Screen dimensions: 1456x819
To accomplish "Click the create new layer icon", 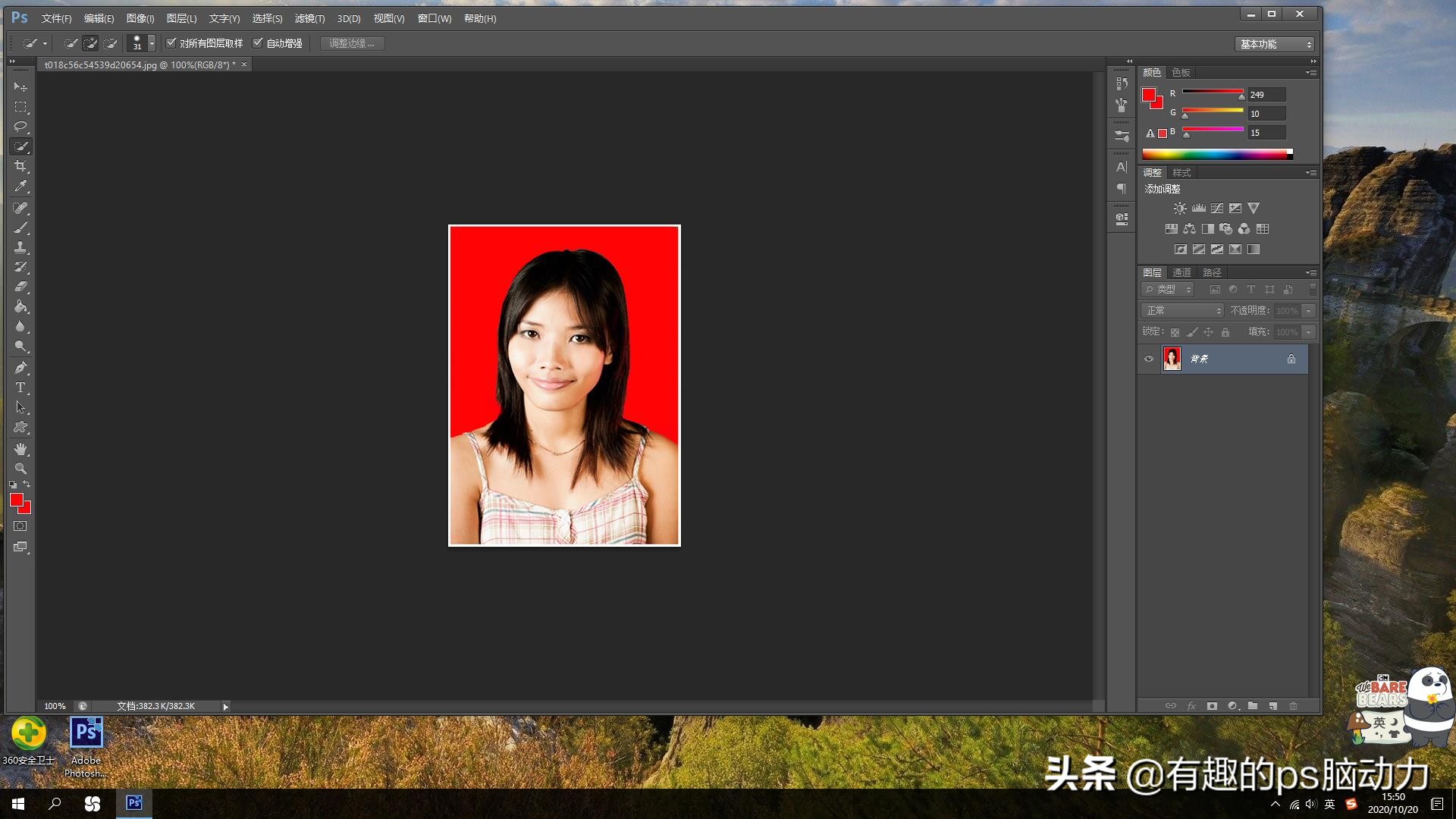I will 1273,706.
